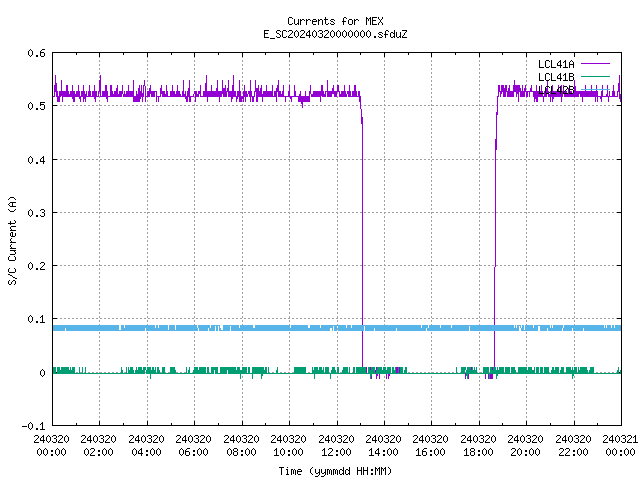Select the LCL41A legend label
This screenshot has height=480, width=640.
pyautogui.click(x=556, y=64)
